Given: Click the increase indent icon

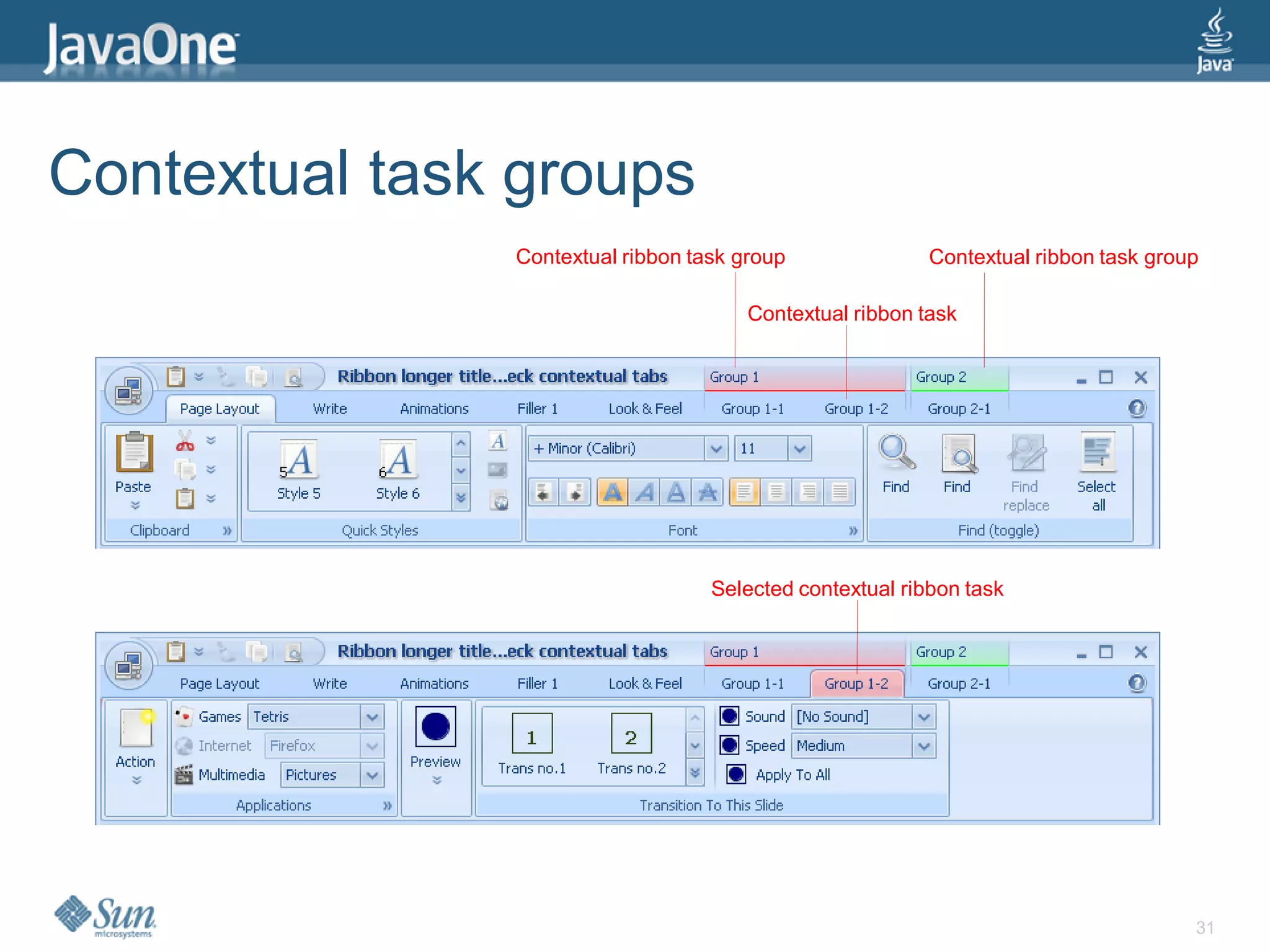Looking at the screenshot, I should coord(575,493).
